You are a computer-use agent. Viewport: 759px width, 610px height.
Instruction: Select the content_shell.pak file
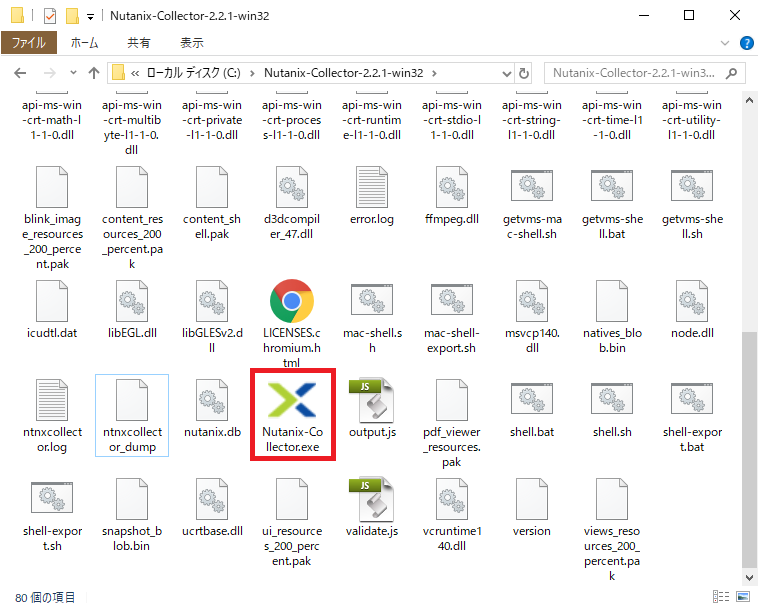pyautogui.click(x=212, y=203)
